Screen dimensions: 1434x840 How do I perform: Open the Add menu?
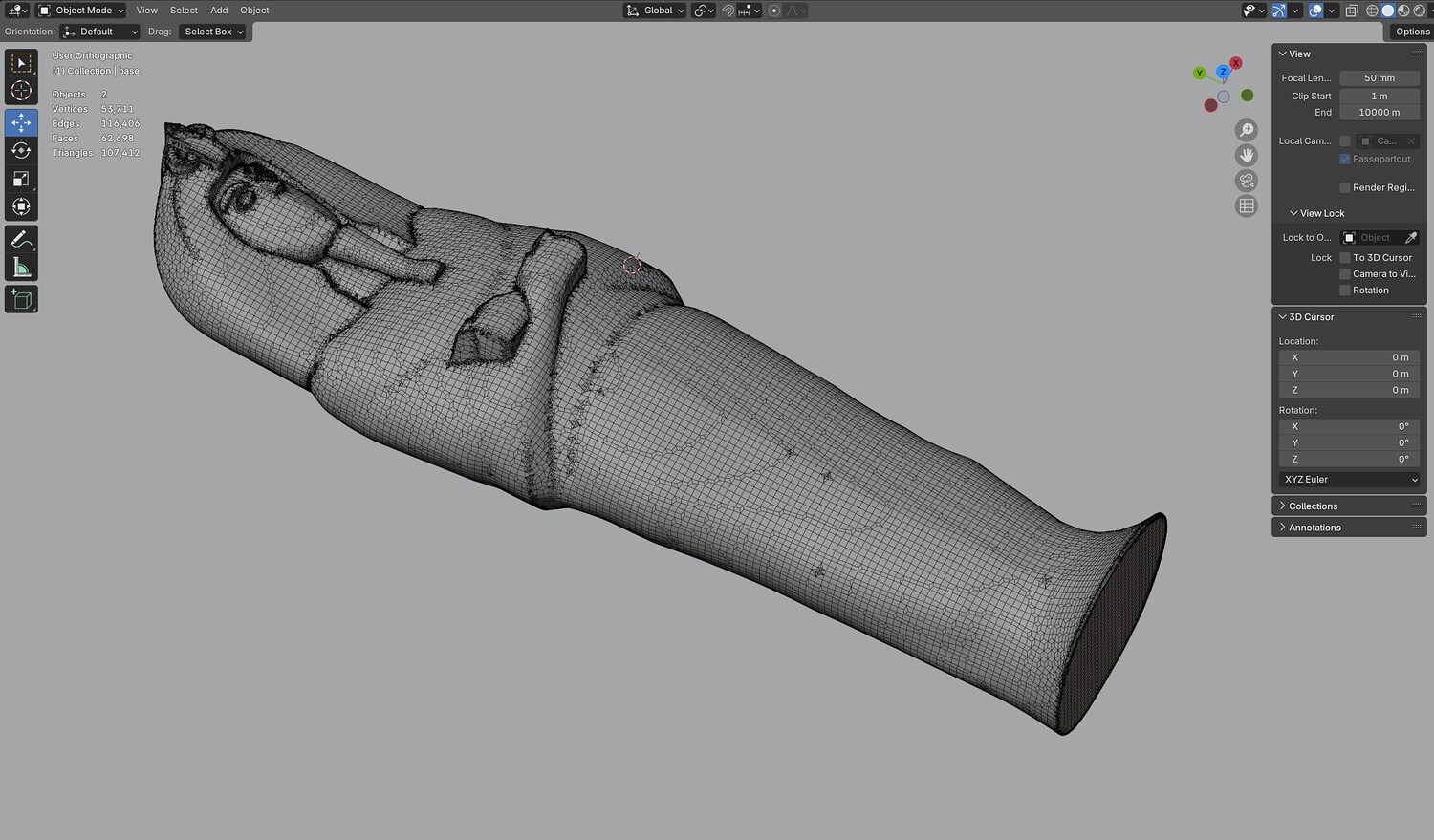point(219,11)
